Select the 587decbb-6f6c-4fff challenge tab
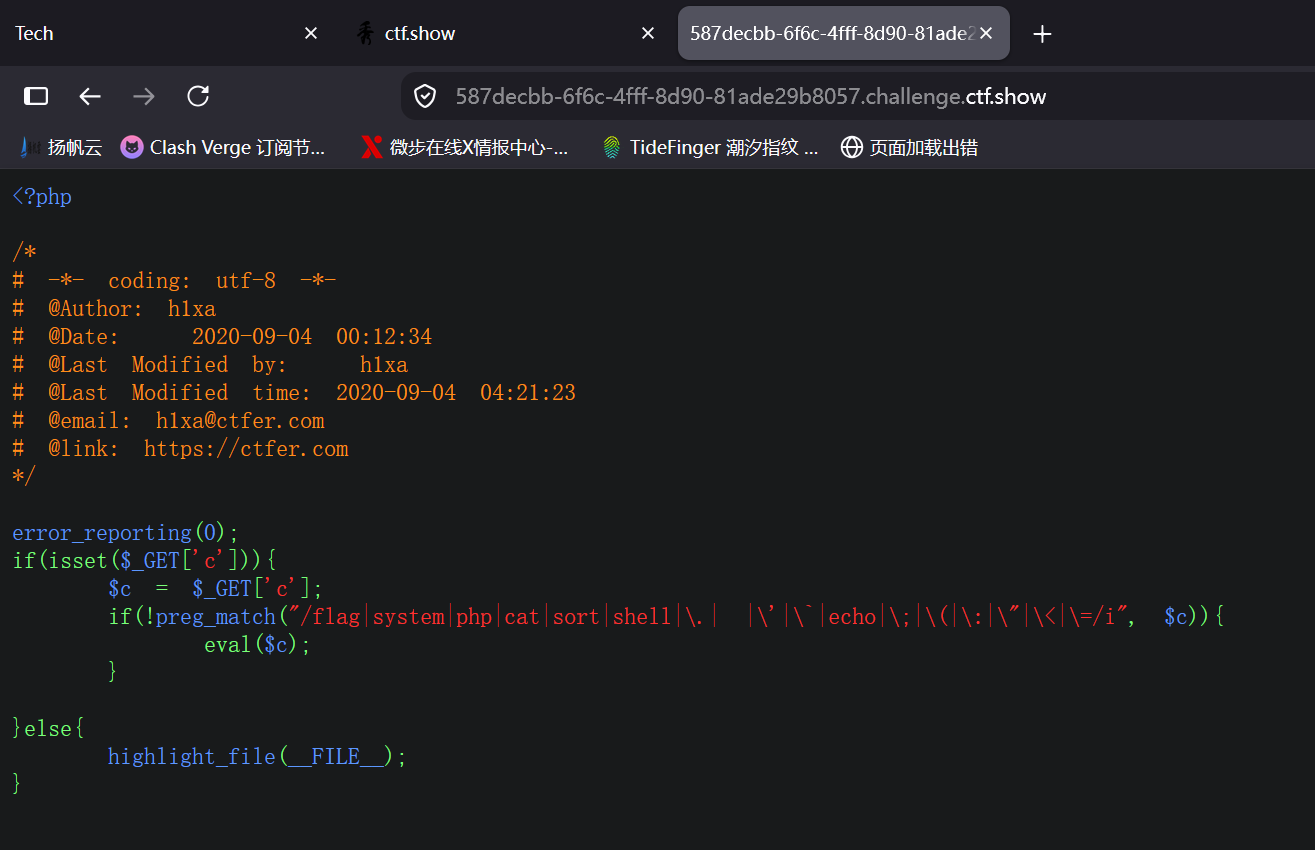Screen dimensions: 1315x850 click(x=844, y=33)
